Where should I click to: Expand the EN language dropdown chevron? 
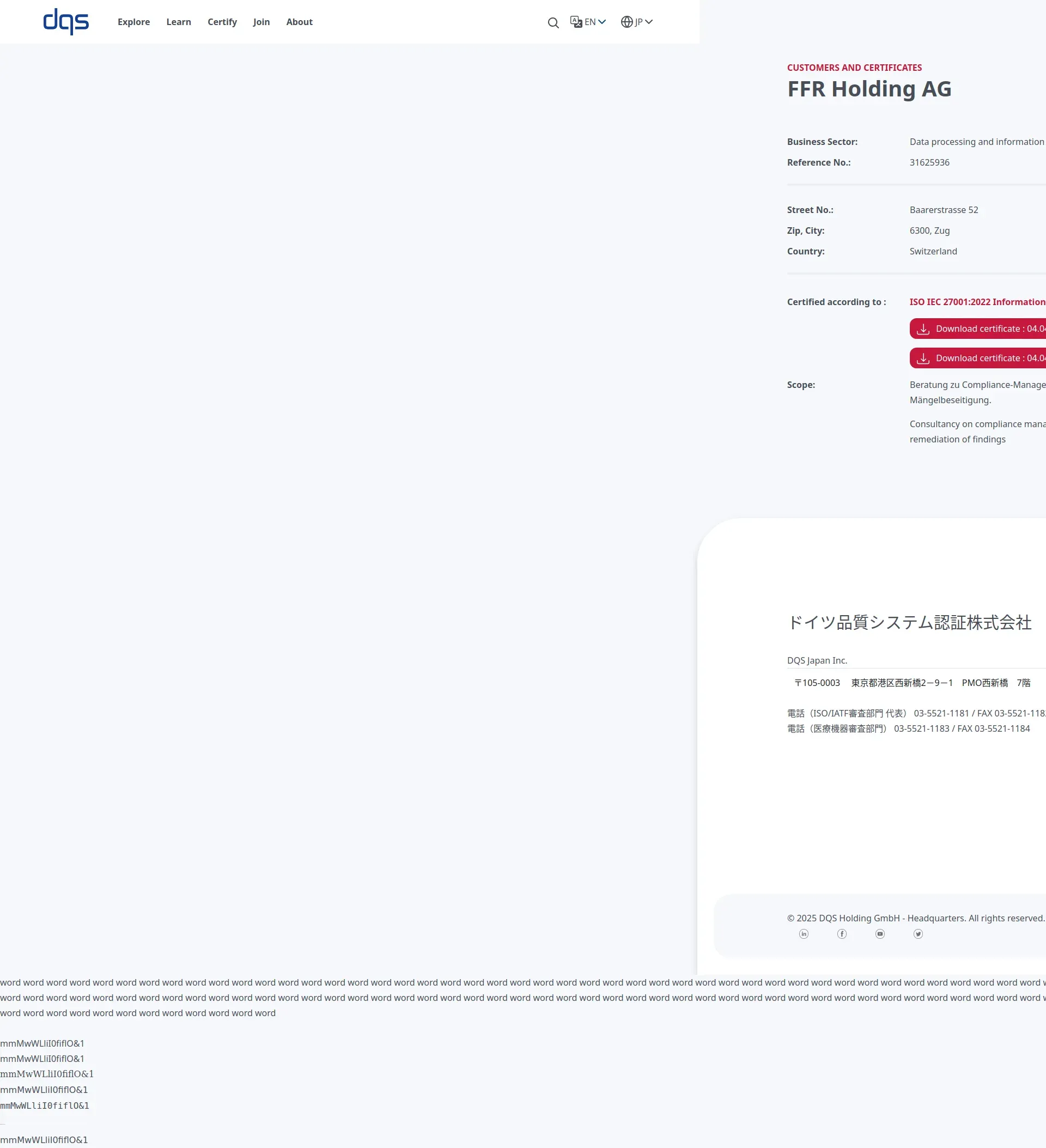(x=602, y=22)
